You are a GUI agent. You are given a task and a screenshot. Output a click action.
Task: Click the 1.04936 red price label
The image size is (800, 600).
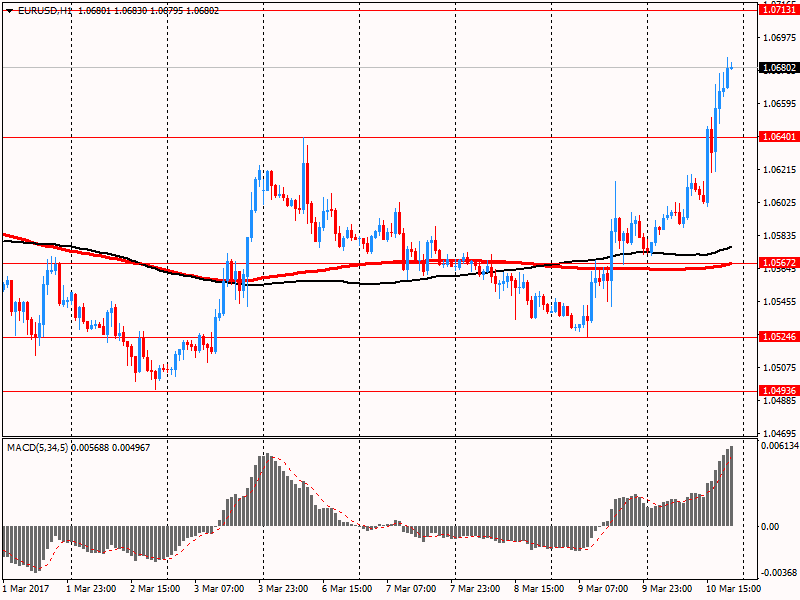pyautogui.click(x=778, y=390)
